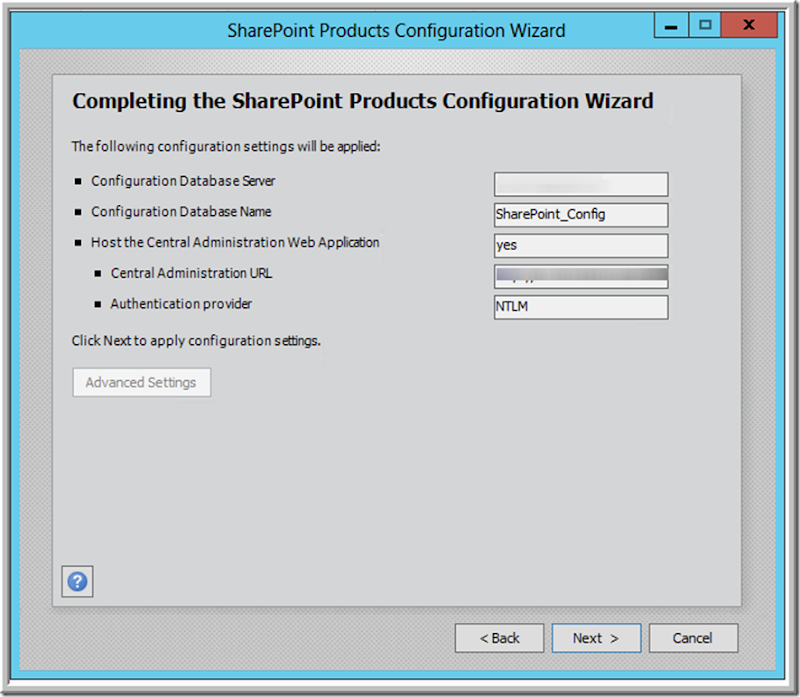
Task: Open Advanced Settings
Action: coord(141,382)
